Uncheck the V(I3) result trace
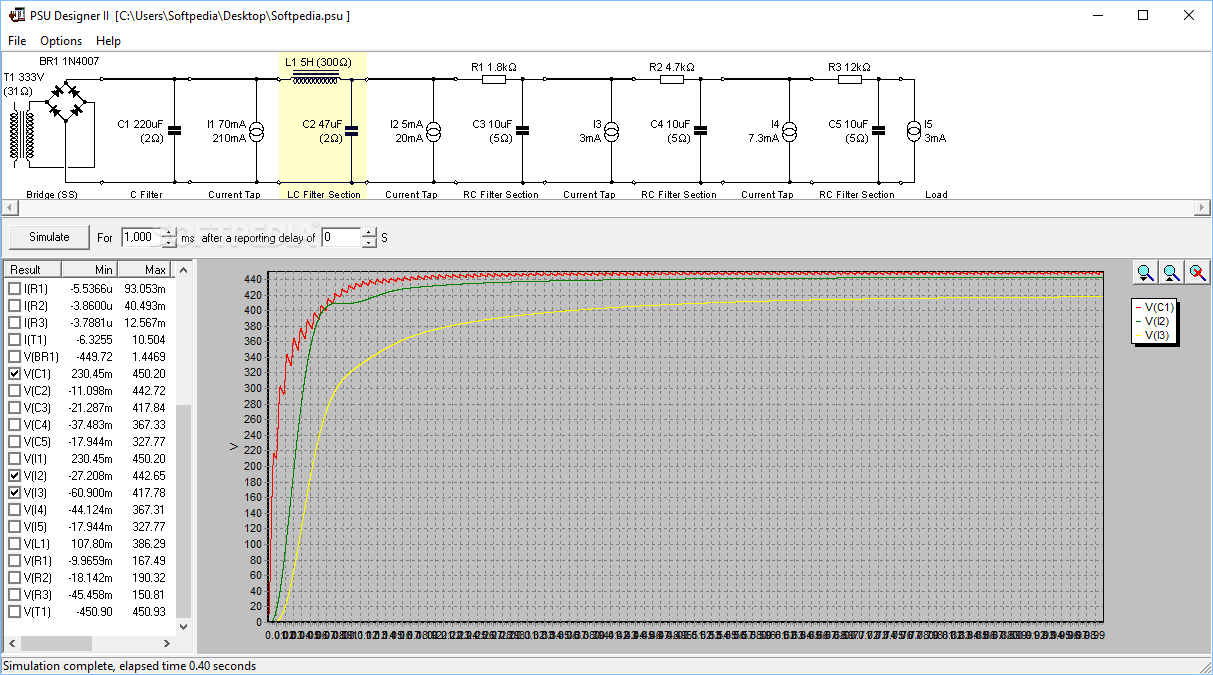 coord(14,492)
